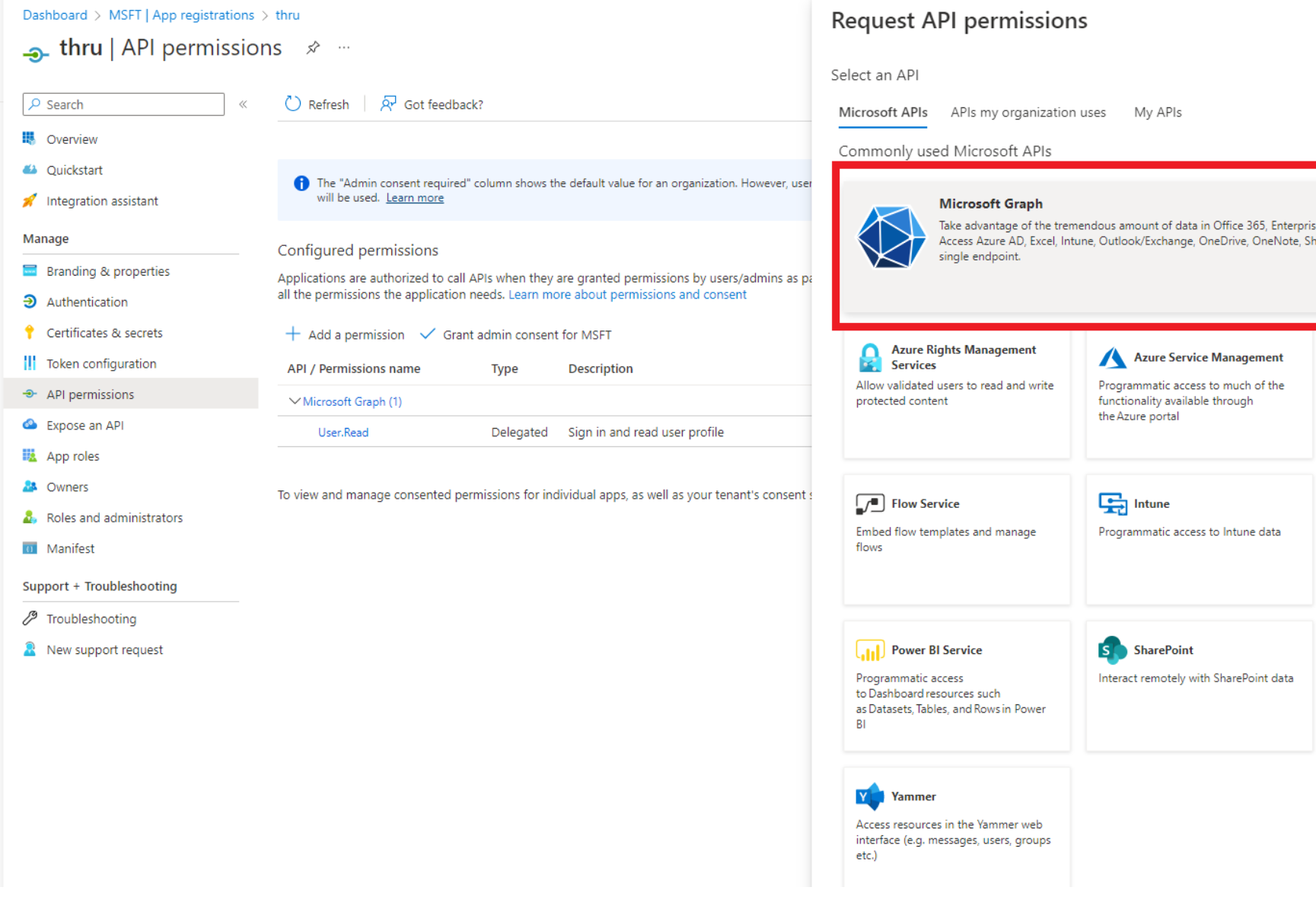The height and width of the screenshot is (919, 1316).
Task: Pick the Power BI Service tile
Action: [x=956, y=685]
